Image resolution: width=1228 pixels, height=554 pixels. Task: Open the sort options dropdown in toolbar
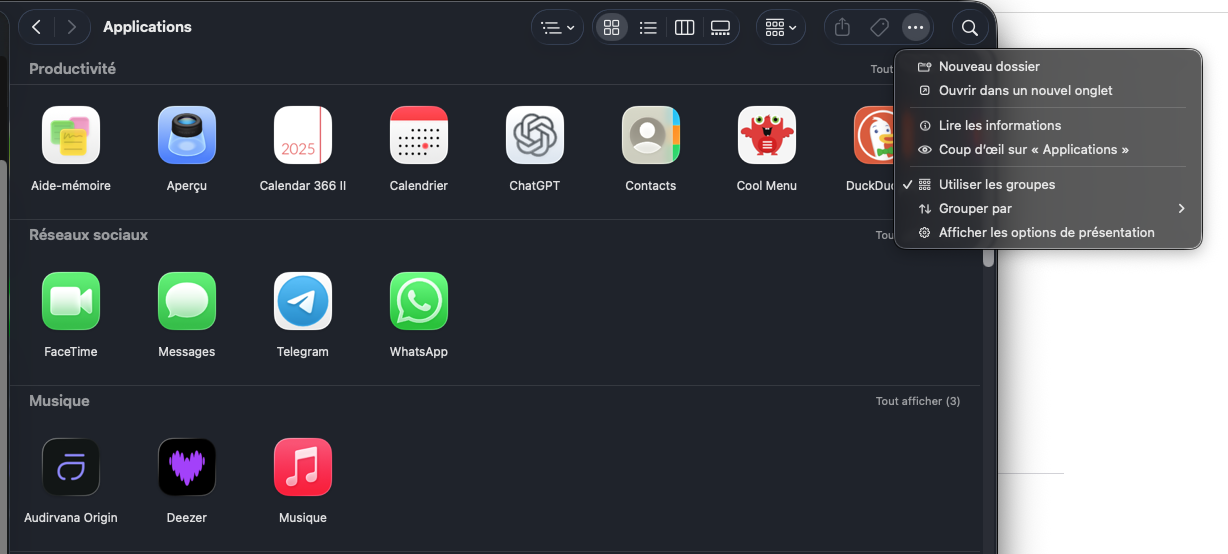coord(558,27)
